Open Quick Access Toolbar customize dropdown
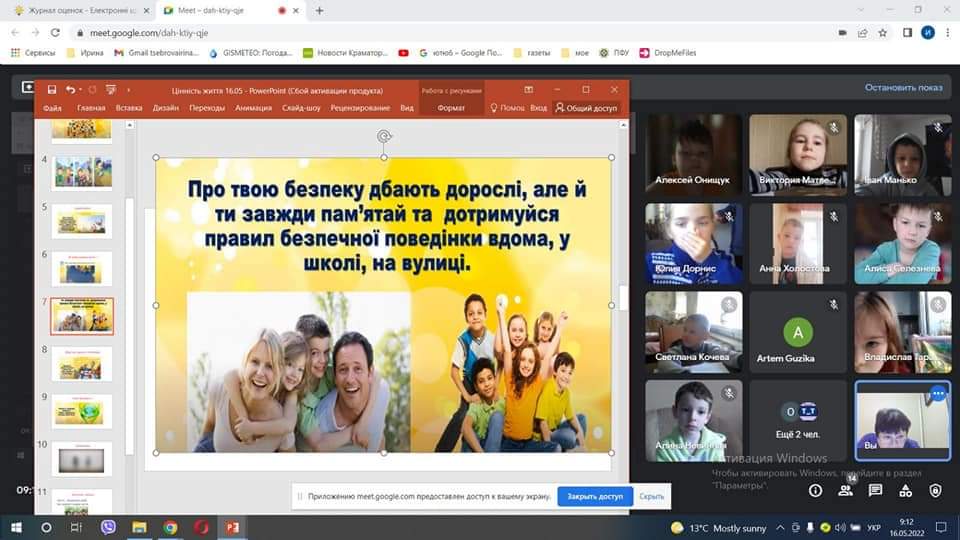The height and width of the screenshot is (540, 960). pos(127,89)
